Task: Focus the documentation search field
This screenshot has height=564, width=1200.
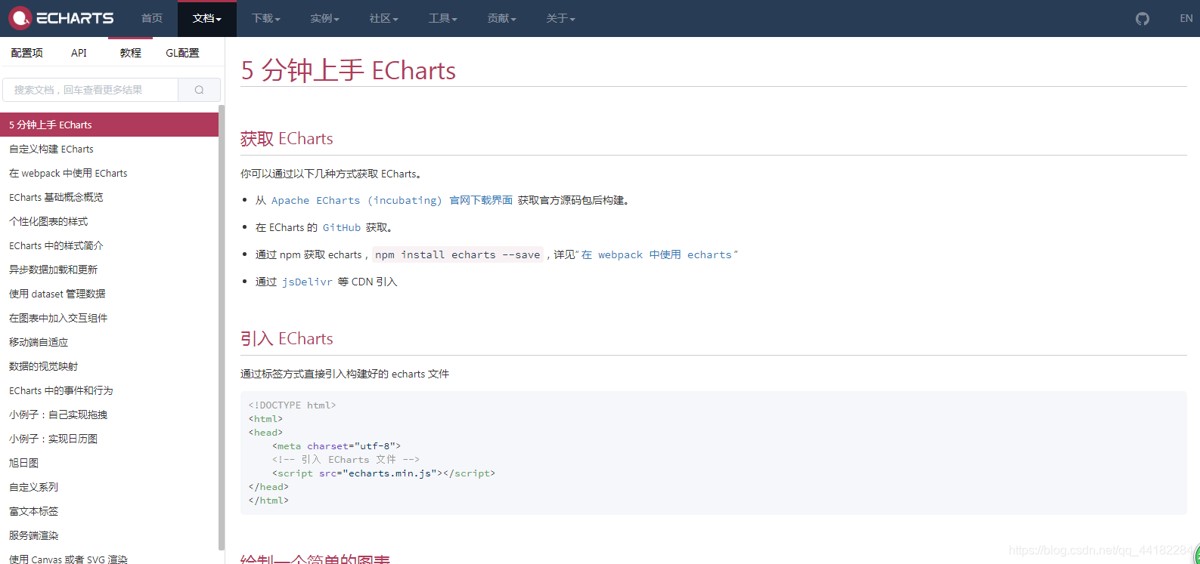Action: tap(90, 90)
